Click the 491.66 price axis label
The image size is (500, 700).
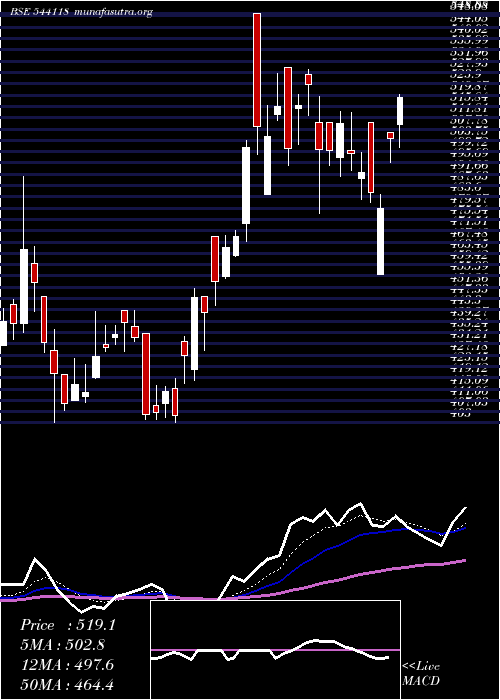(x=468, y=166)
